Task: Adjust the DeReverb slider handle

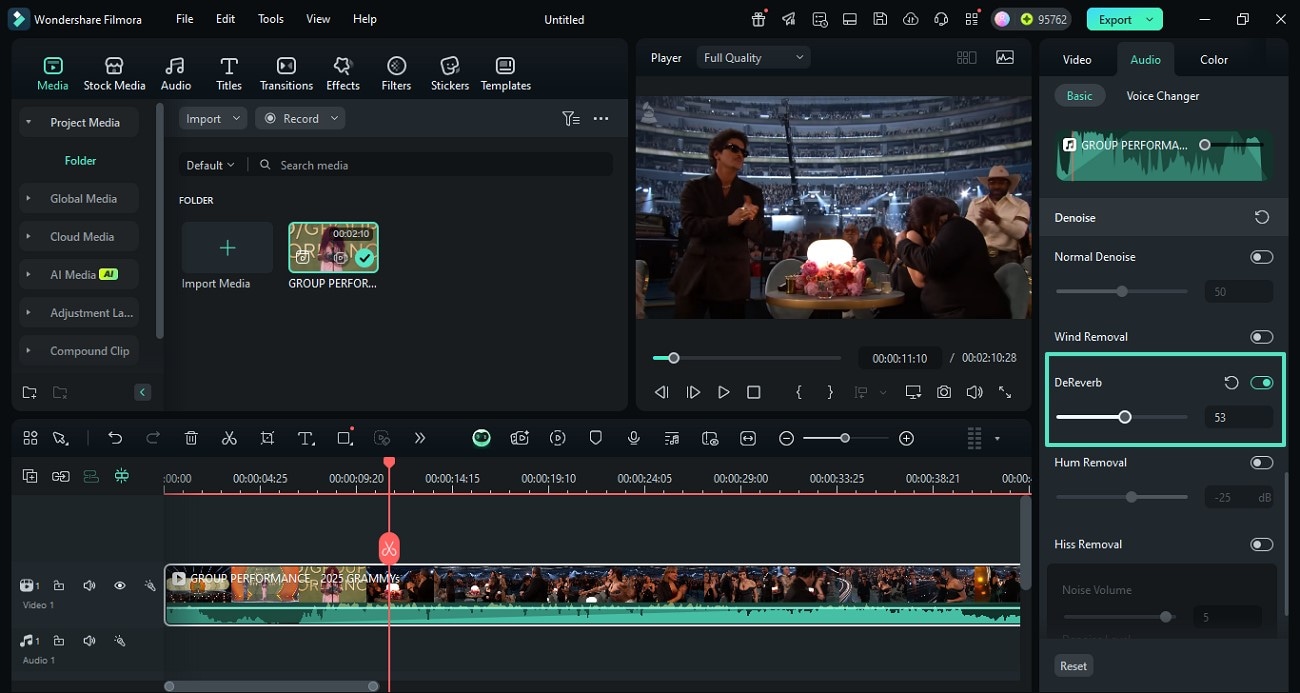Action: tap(1125, 417)
